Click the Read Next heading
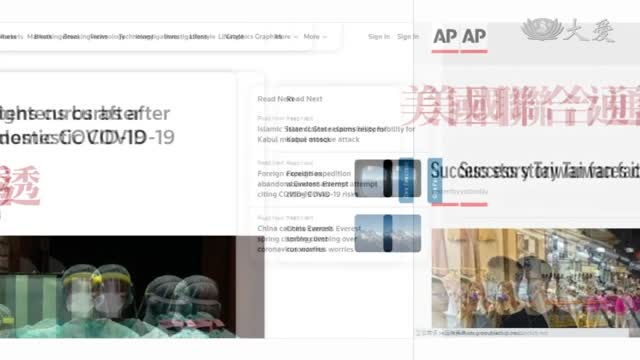This screenshot has width=640, height=360. [x=304, y=99]
